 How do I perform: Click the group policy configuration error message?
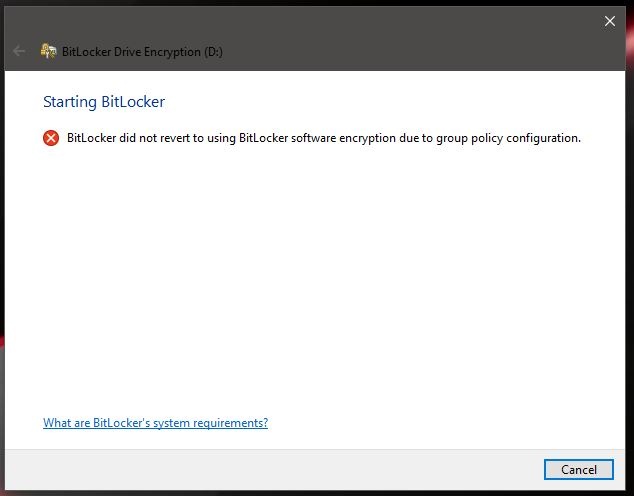(x=324, y=138)
